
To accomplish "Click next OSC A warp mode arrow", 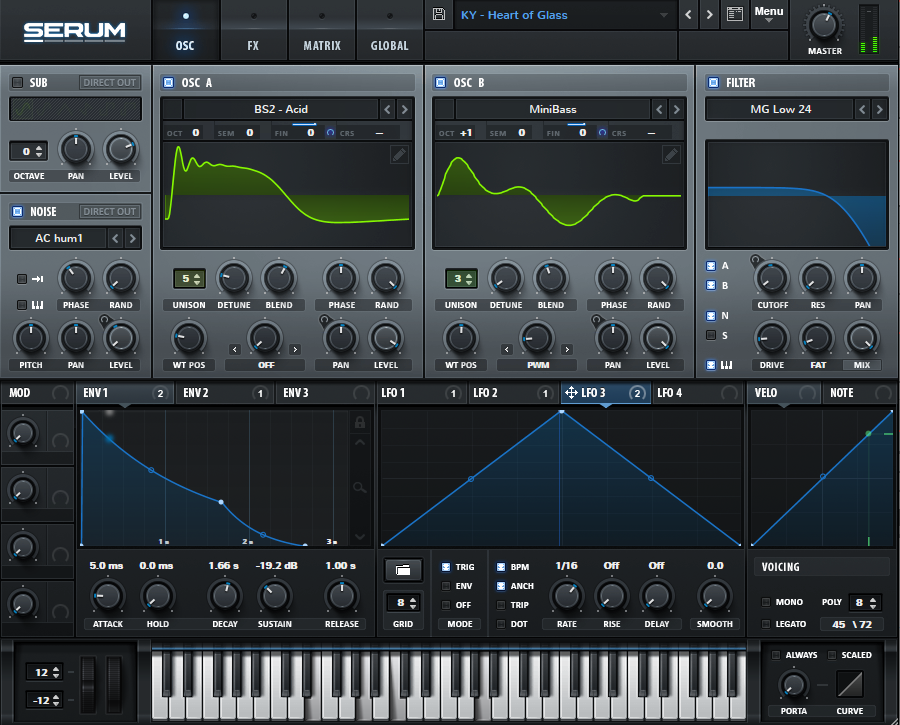I will (295, 349).
